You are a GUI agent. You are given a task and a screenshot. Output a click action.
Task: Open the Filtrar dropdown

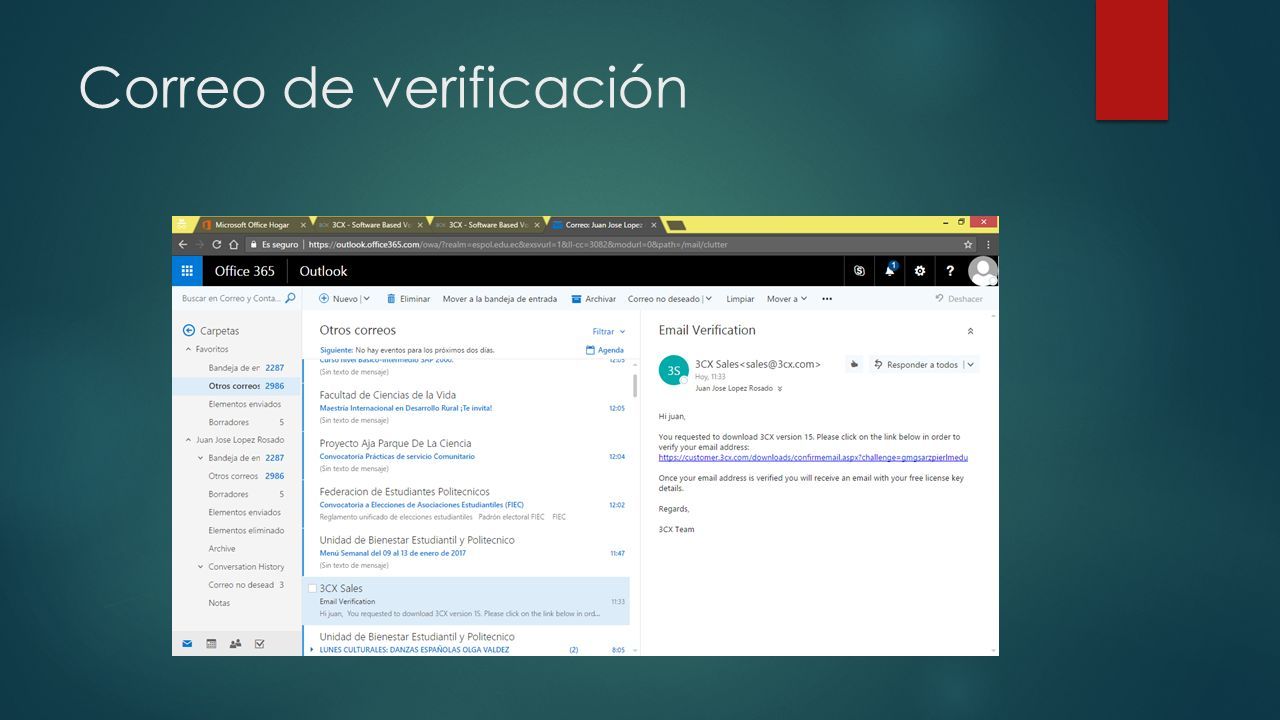tap(608, 331)
